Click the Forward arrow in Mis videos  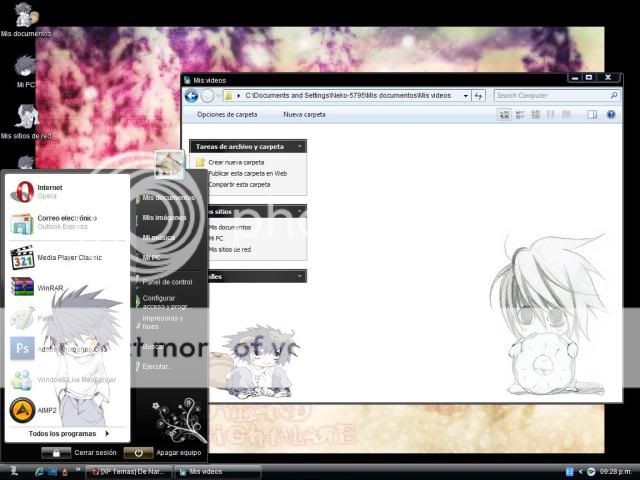pos(207,96)
